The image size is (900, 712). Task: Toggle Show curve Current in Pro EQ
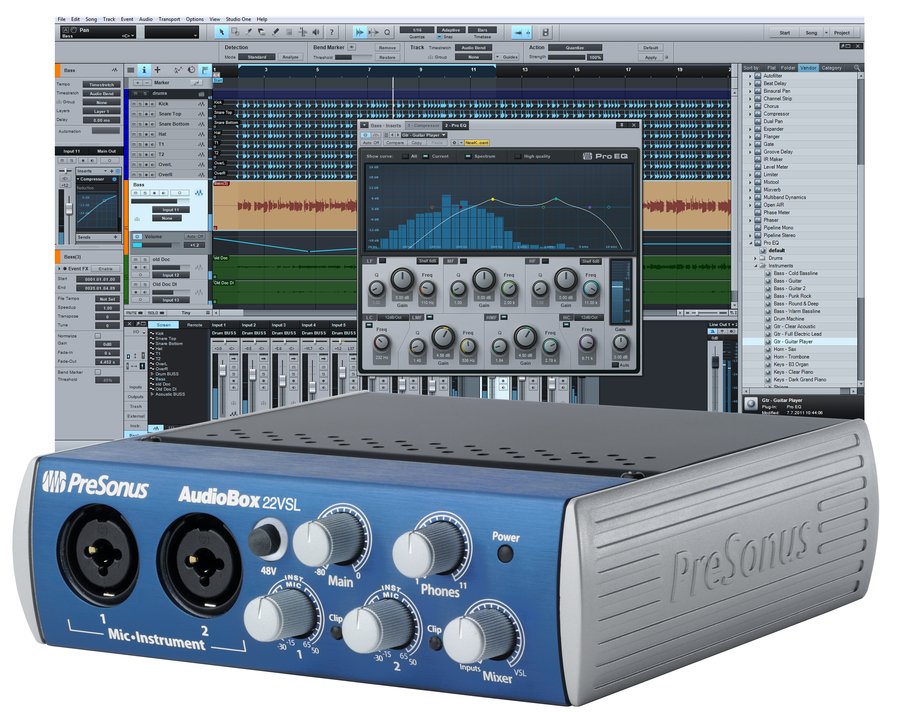coord(426,156)
